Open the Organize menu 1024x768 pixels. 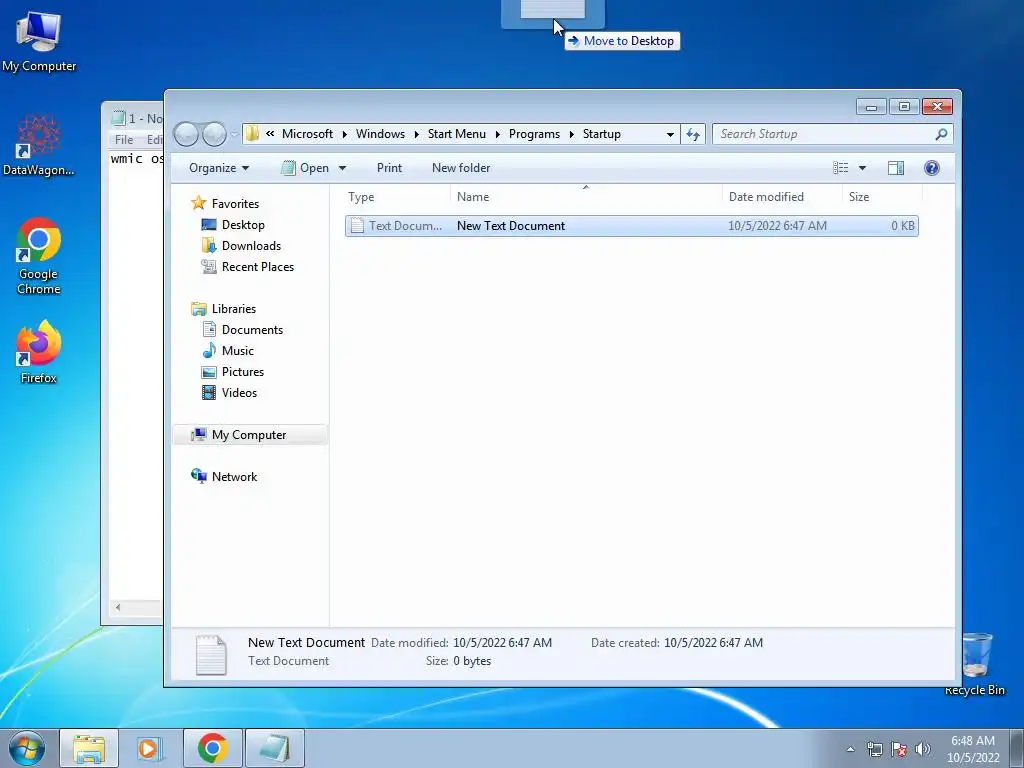coord(219,168)
